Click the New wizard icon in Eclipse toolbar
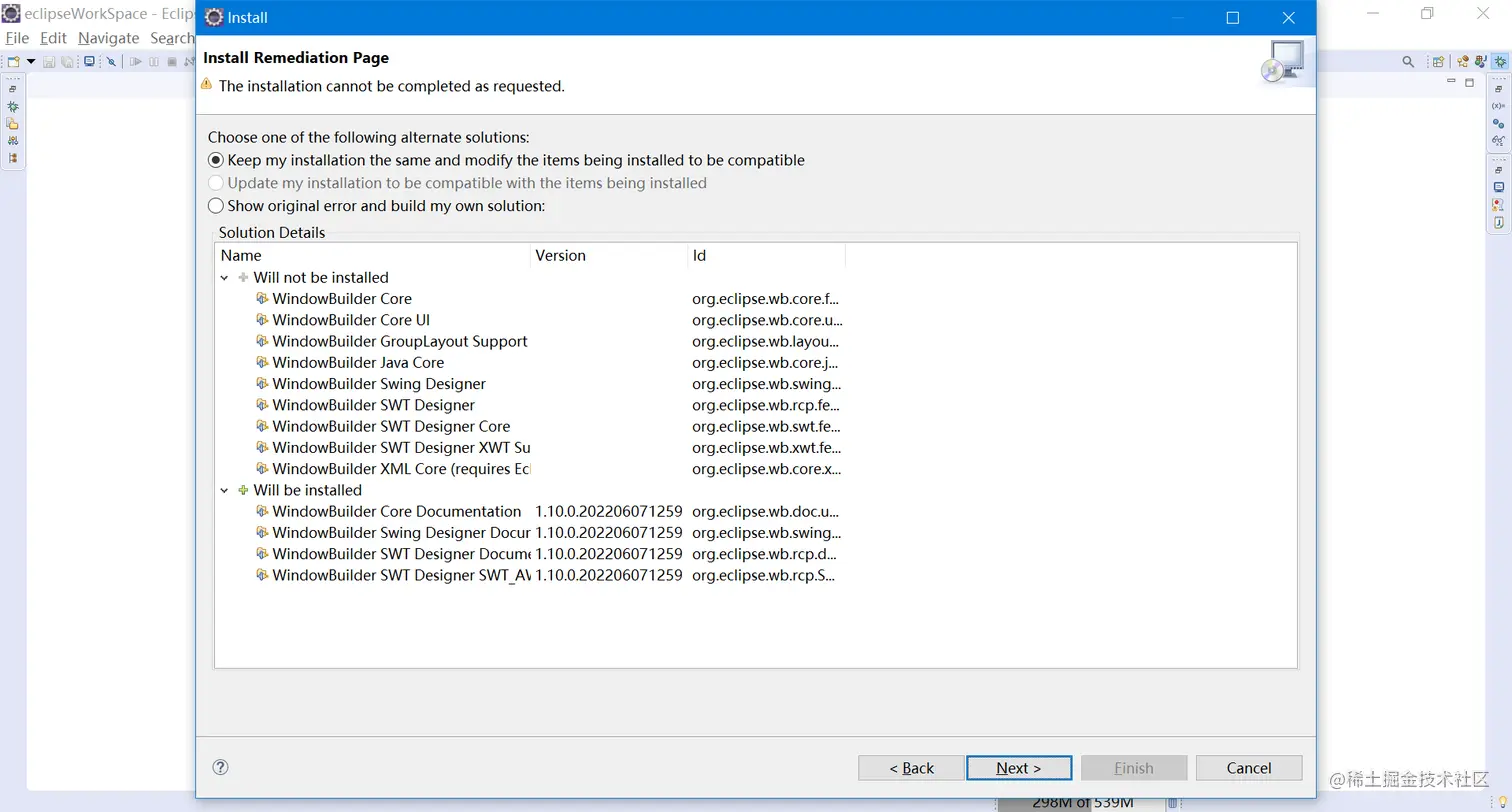The height and width of the screenshot is (812, 1512). (13, 62)
